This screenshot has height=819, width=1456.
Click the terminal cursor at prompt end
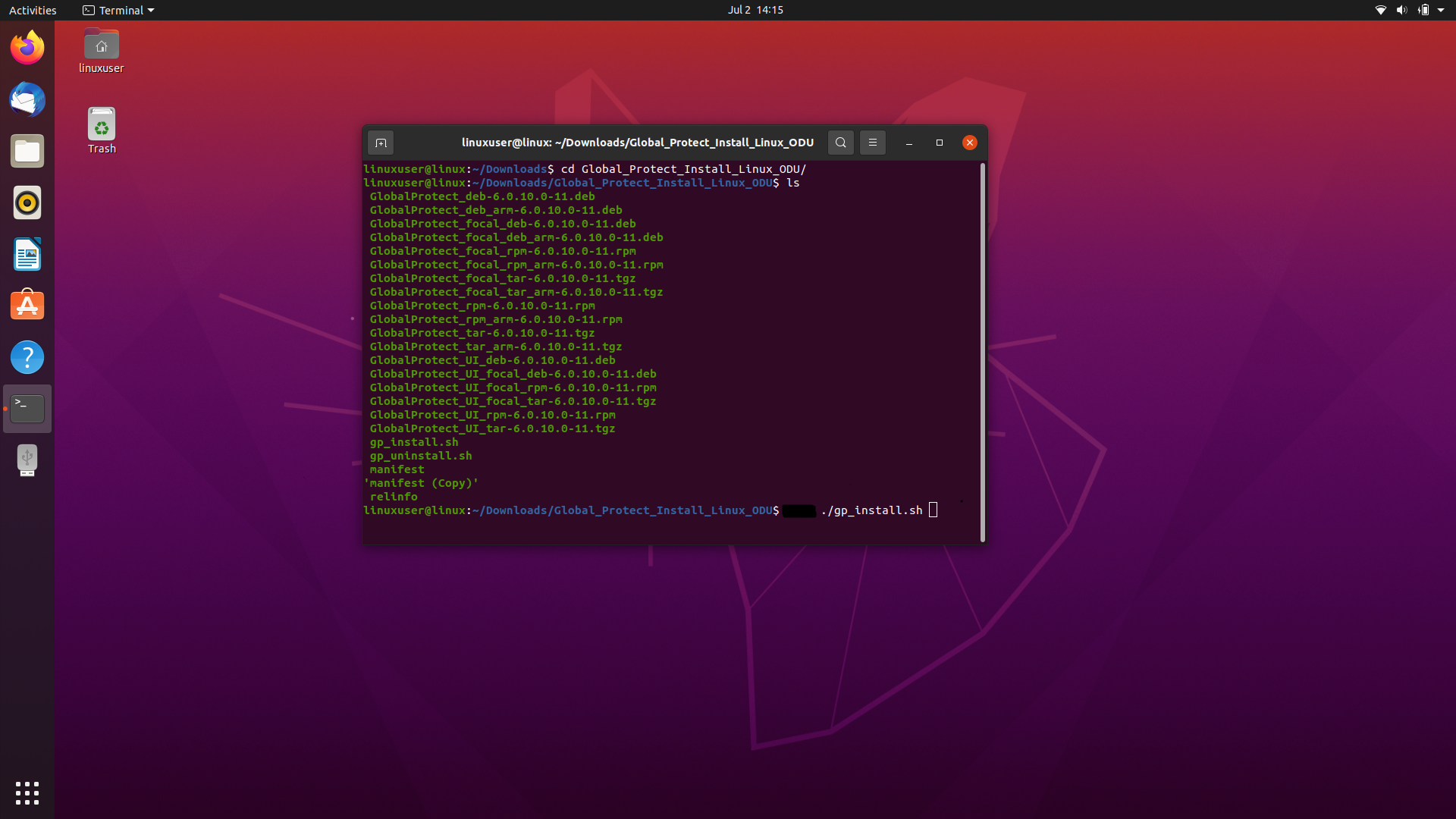[934, 510]
